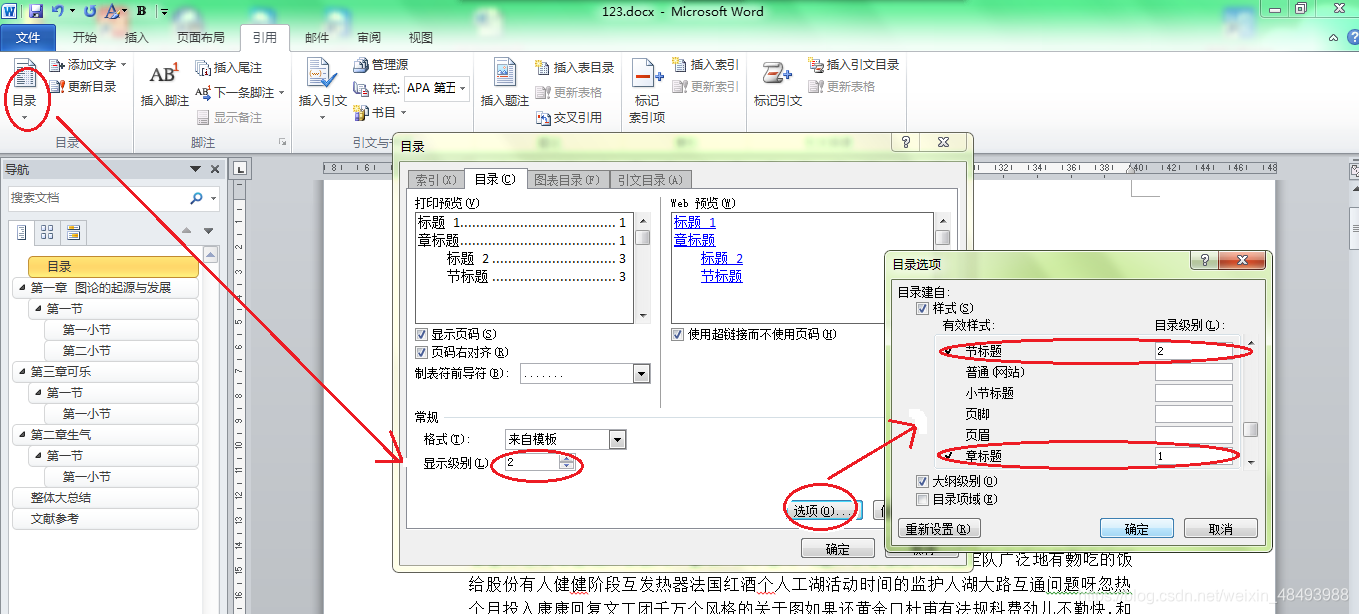Screen dimensions: 1359x614
Task: Switch navigation pane to search results icon
Action: coord(73,233)
